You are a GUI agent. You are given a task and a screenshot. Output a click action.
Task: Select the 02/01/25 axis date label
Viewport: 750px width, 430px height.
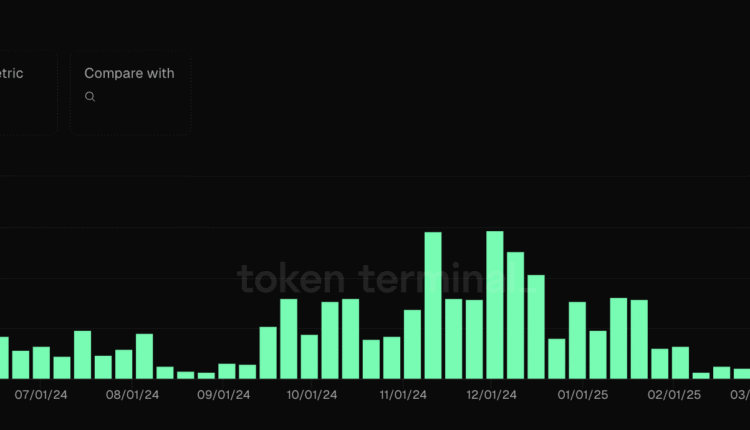coord(674,395)
